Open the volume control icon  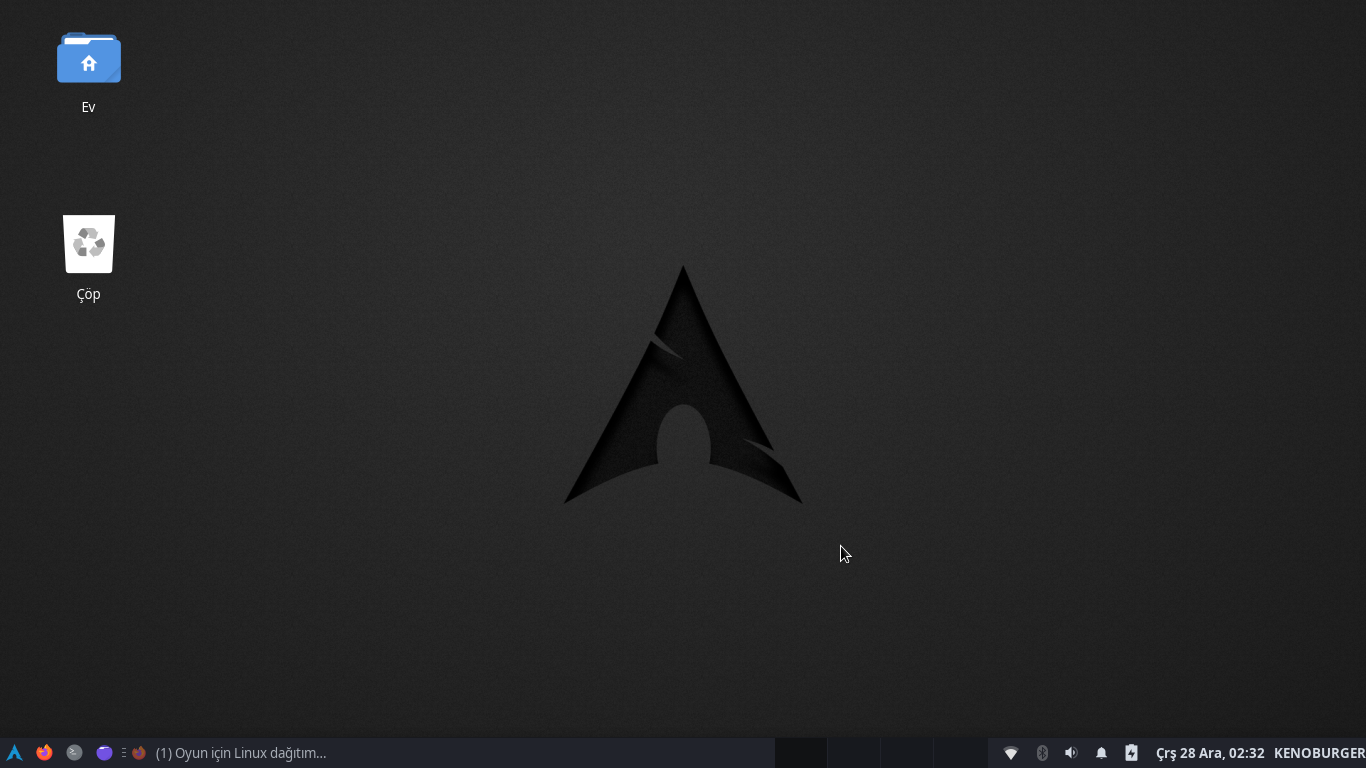tap(1071, 753)
